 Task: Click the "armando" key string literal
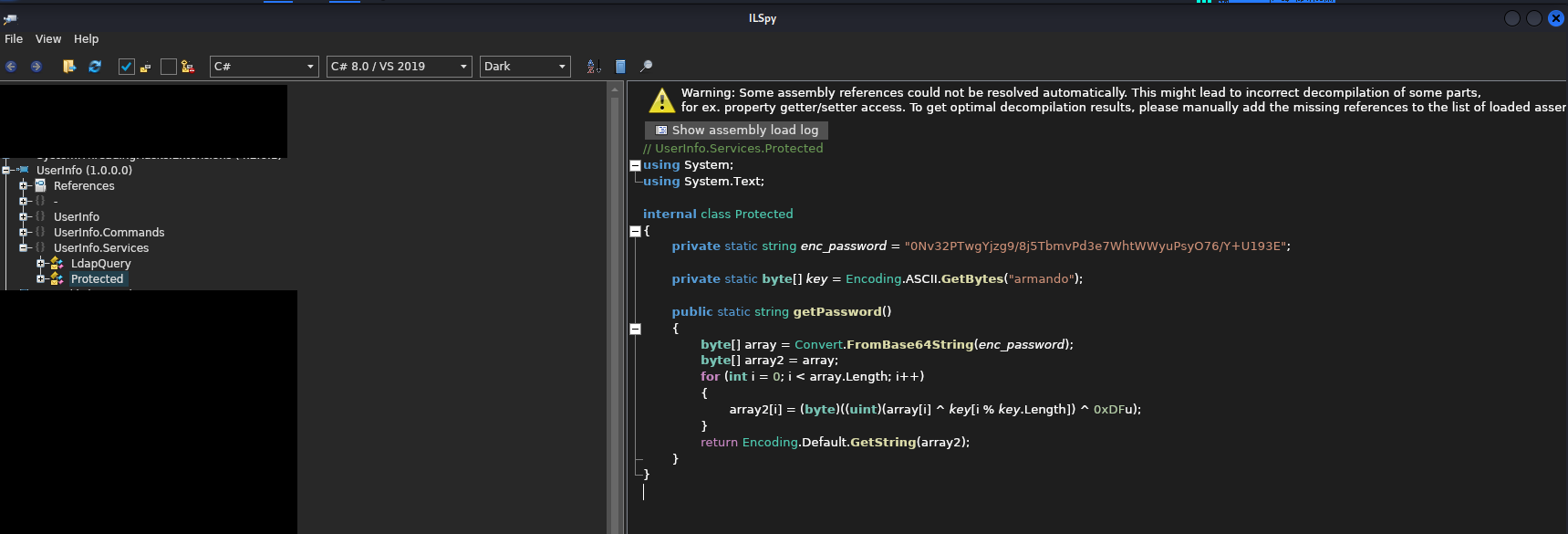pyautogui.click(x=1040, y=279)
